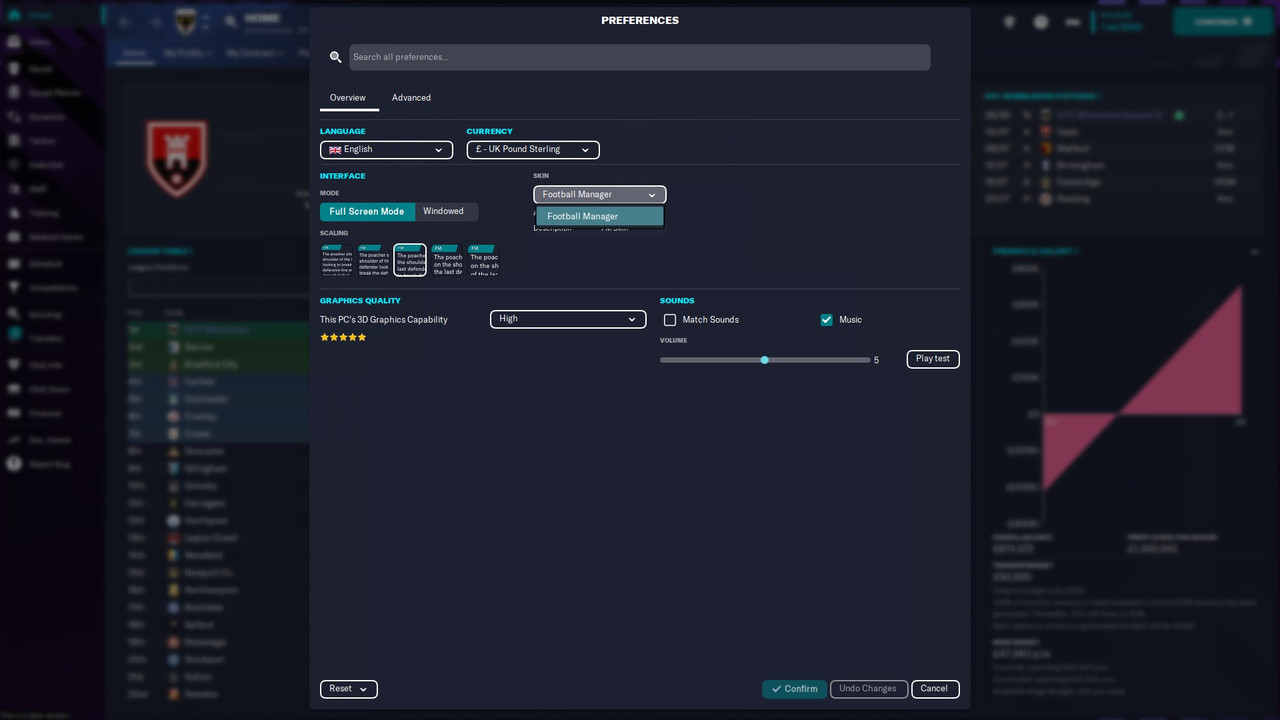
Task: Enable the Match Sounds checkbox
Action: [x=670, y=320]
